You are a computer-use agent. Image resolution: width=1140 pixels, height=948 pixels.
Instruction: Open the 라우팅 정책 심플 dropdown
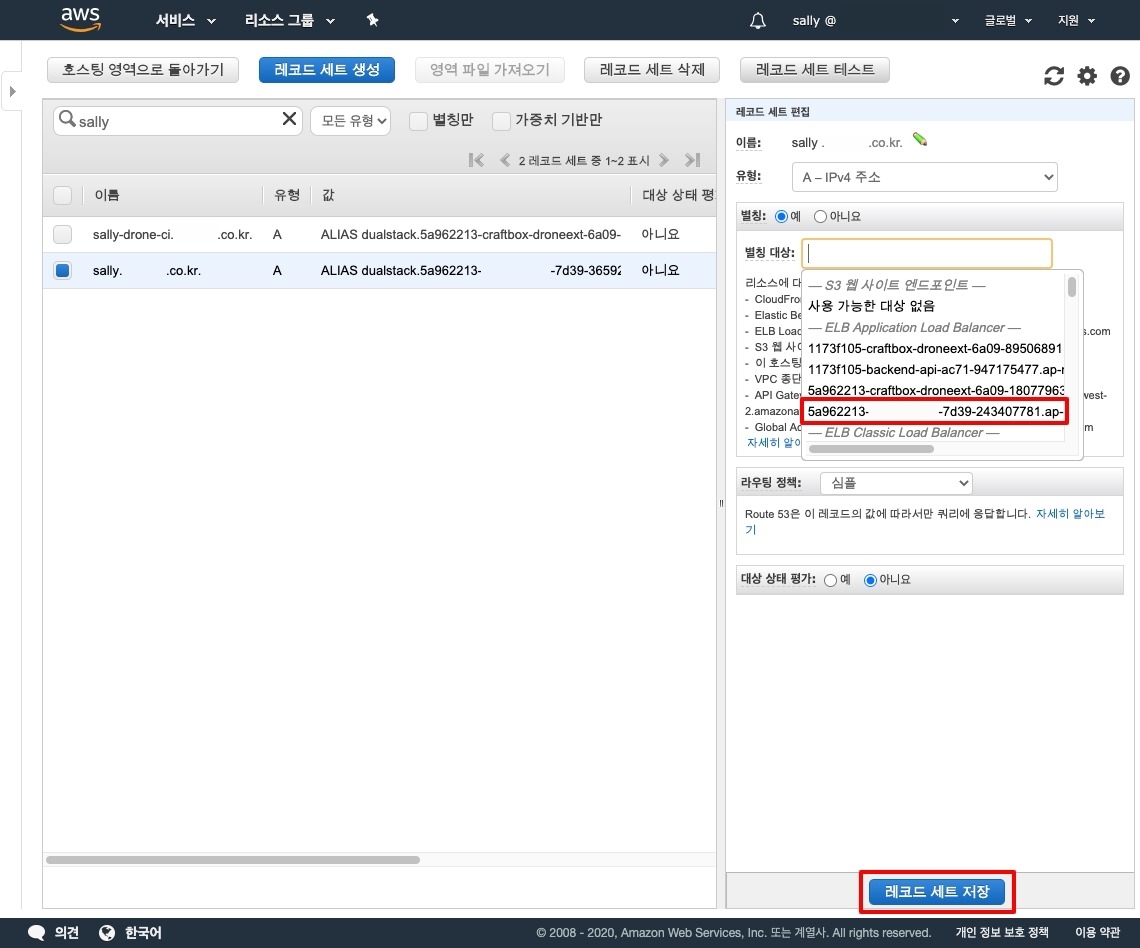click(x=896, y=483)
